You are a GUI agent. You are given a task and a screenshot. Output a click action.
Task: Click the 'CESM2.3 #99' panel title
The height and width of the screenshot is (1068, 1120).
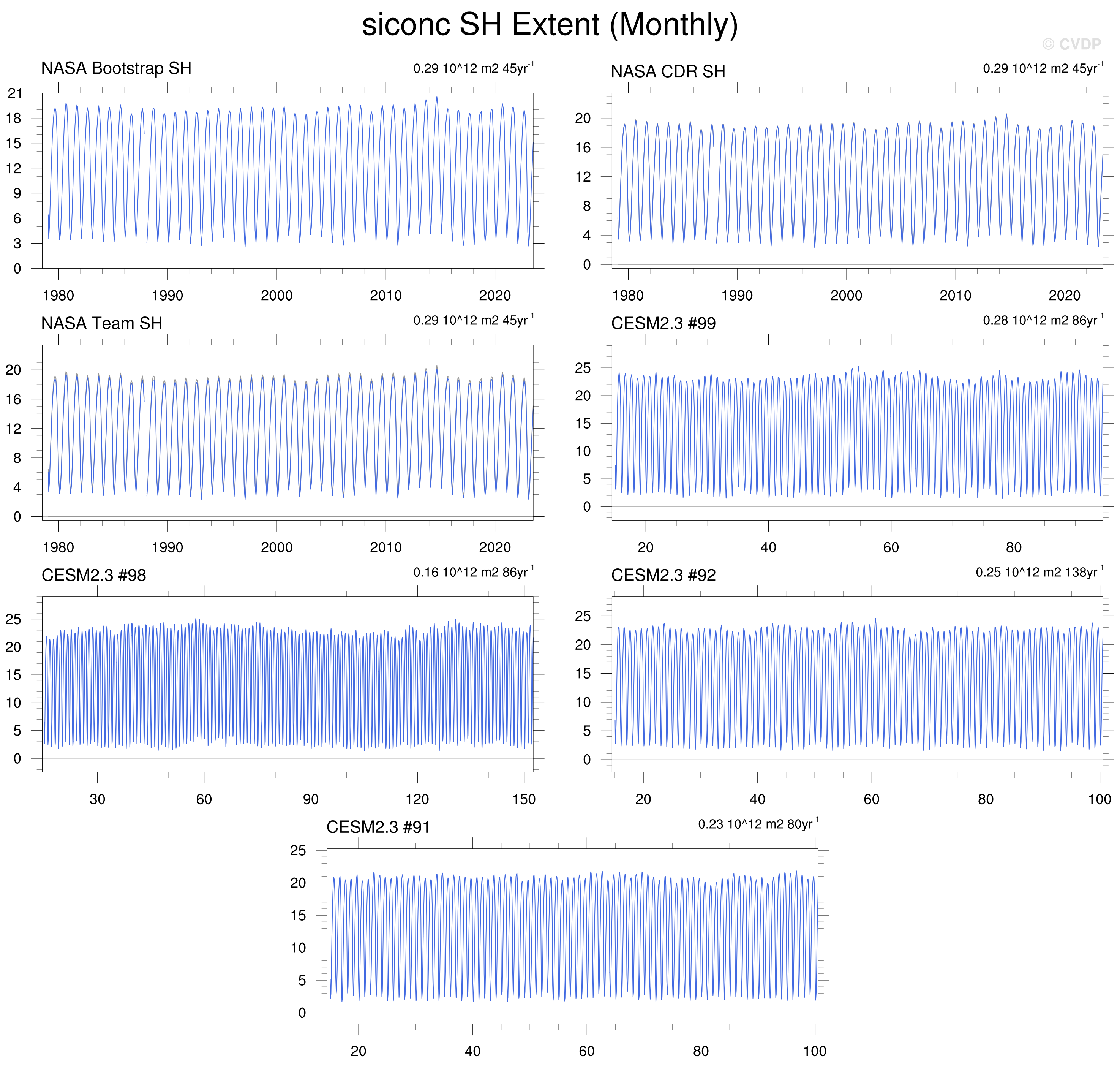663,323
